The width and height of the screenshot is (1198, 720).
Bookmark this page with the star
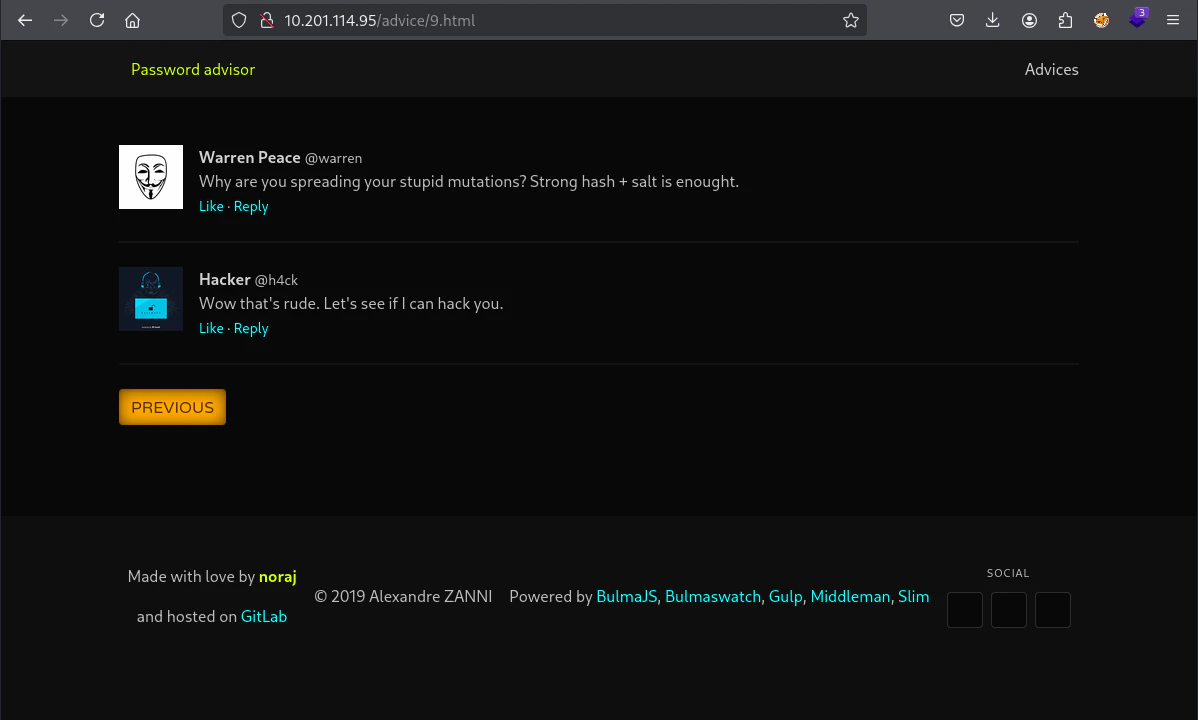coord(851,21)
